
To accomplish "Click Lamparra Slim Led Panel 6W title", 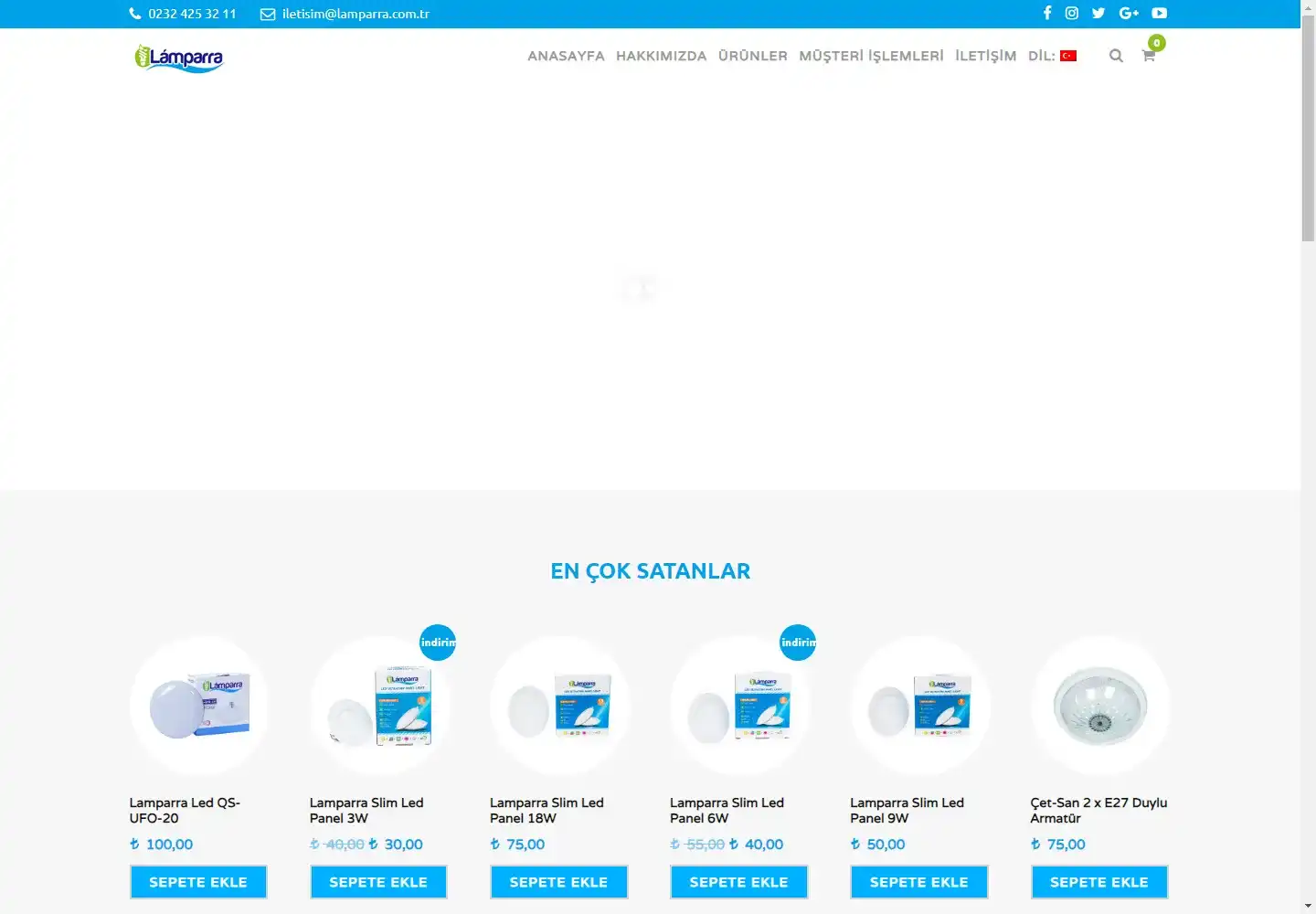I will click(x=727, y=811).
